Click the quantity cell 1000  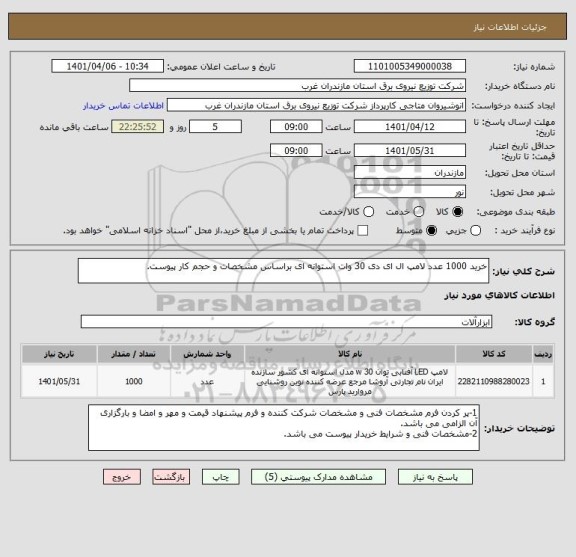pos(134,381)
